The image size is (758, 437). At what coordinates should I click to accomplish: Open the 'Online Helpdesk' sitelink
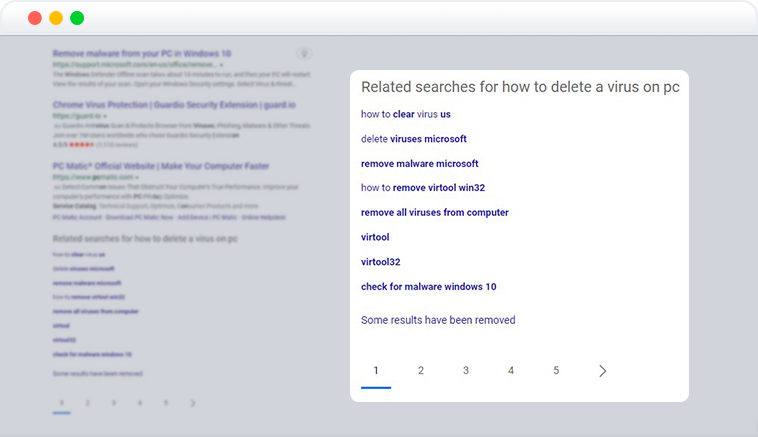[263, 217]
